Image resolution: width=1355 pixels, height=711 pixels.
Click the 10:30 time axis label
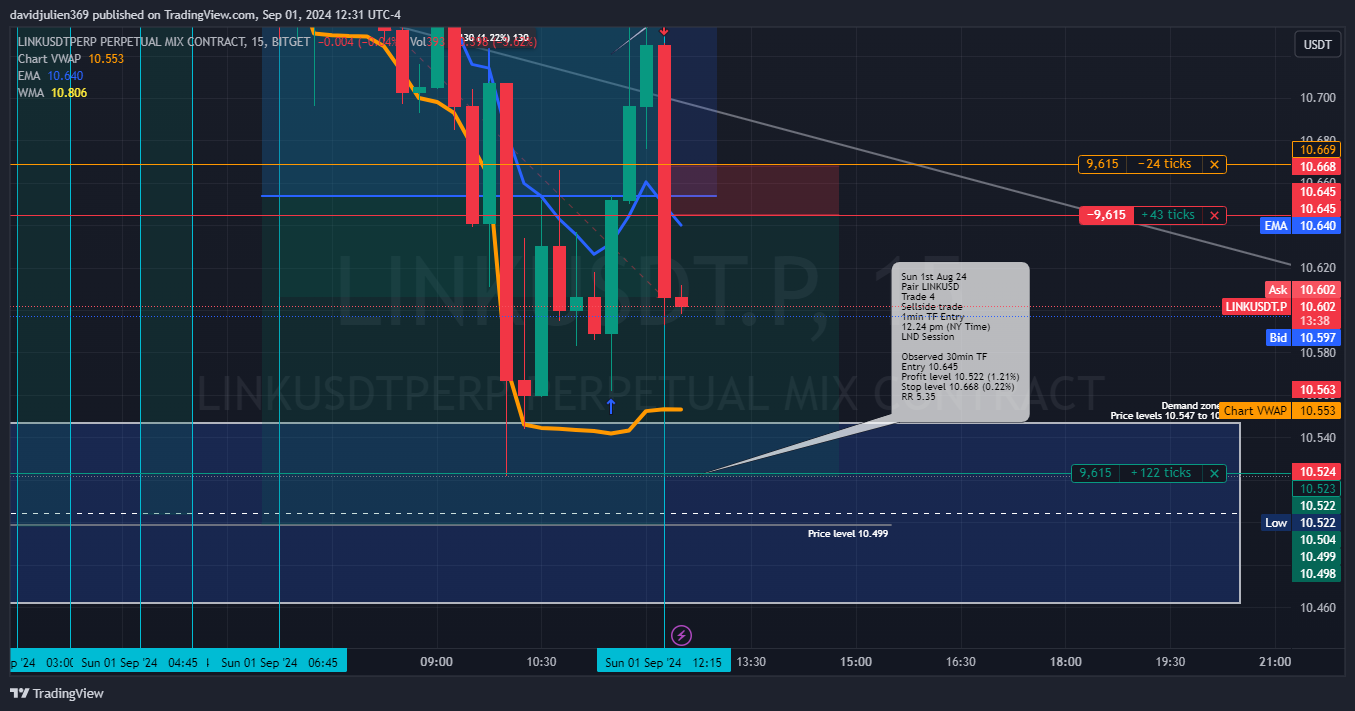point(541,662)
